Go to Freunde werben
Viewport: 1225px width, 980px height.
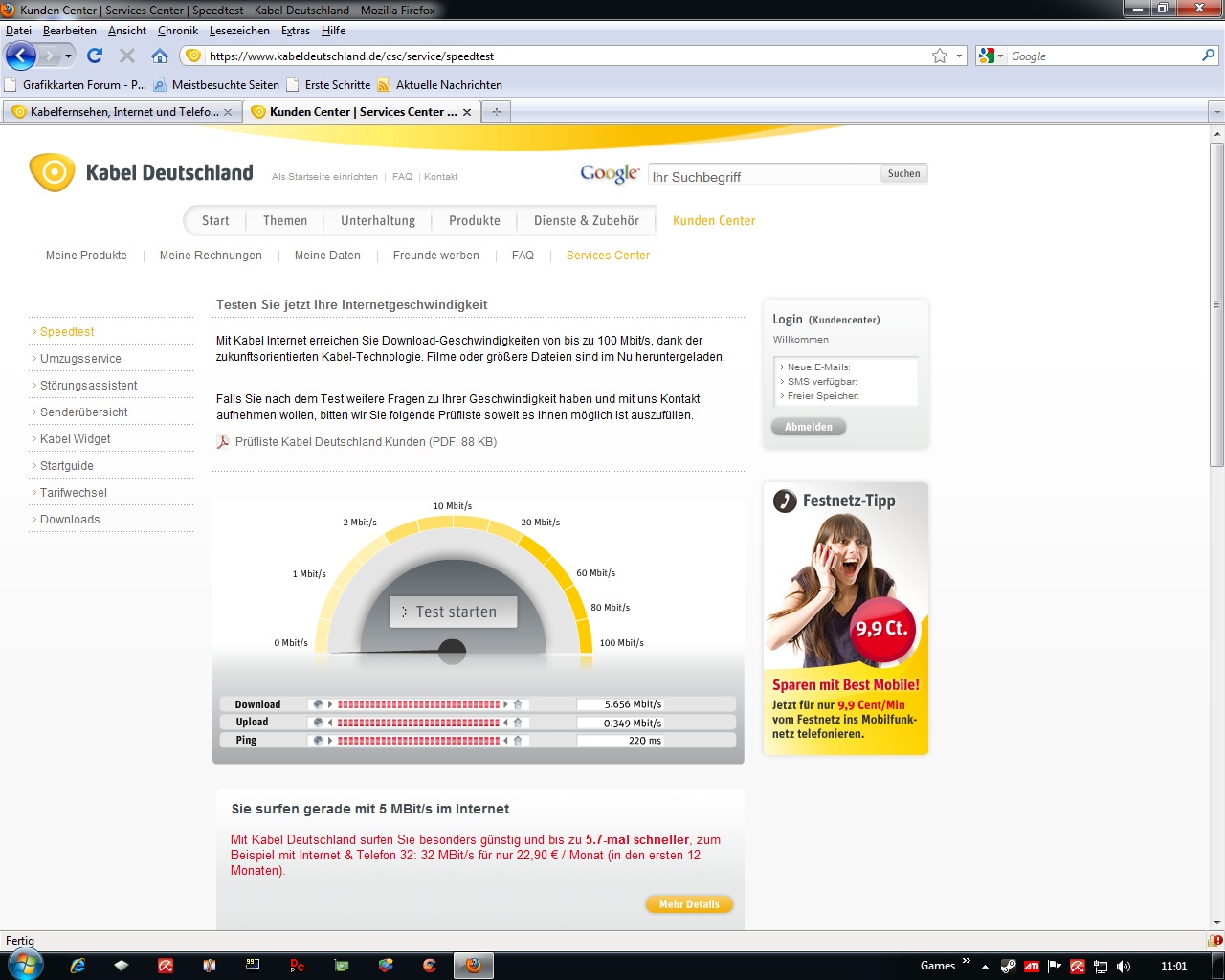[435, 256]
